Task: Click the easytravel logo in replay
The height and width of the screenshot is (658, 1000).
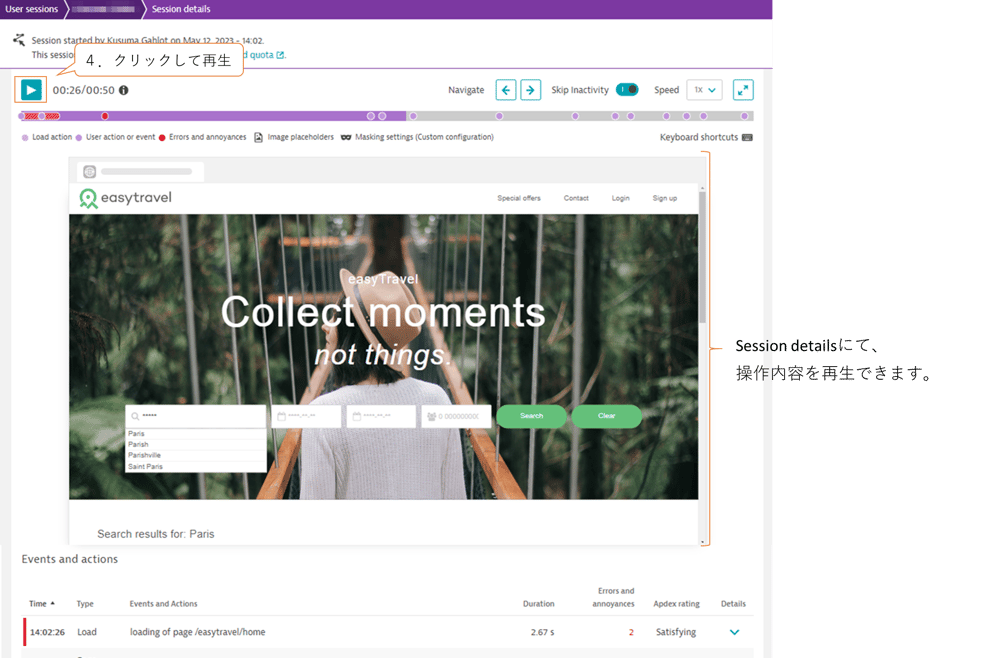Action: coord(126,198)
